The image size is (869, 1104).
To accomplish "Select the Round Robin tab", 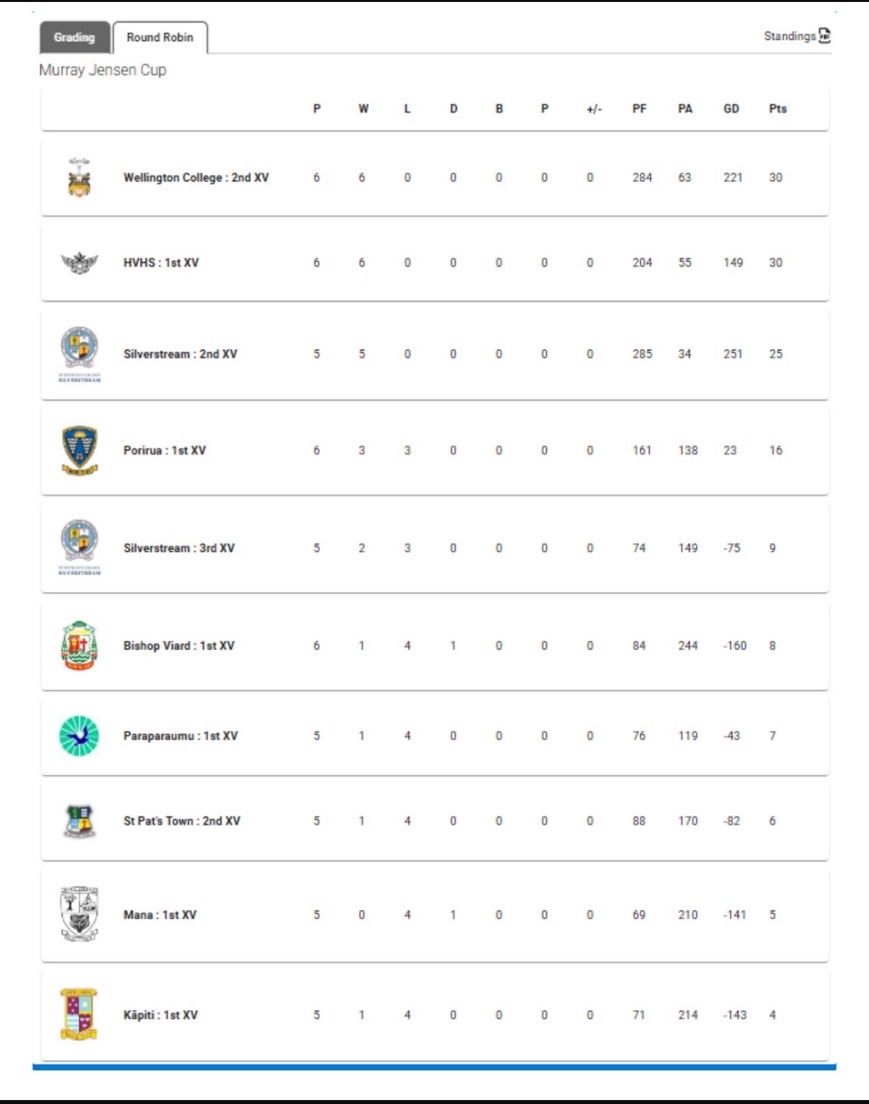I will tap(160, 37).
